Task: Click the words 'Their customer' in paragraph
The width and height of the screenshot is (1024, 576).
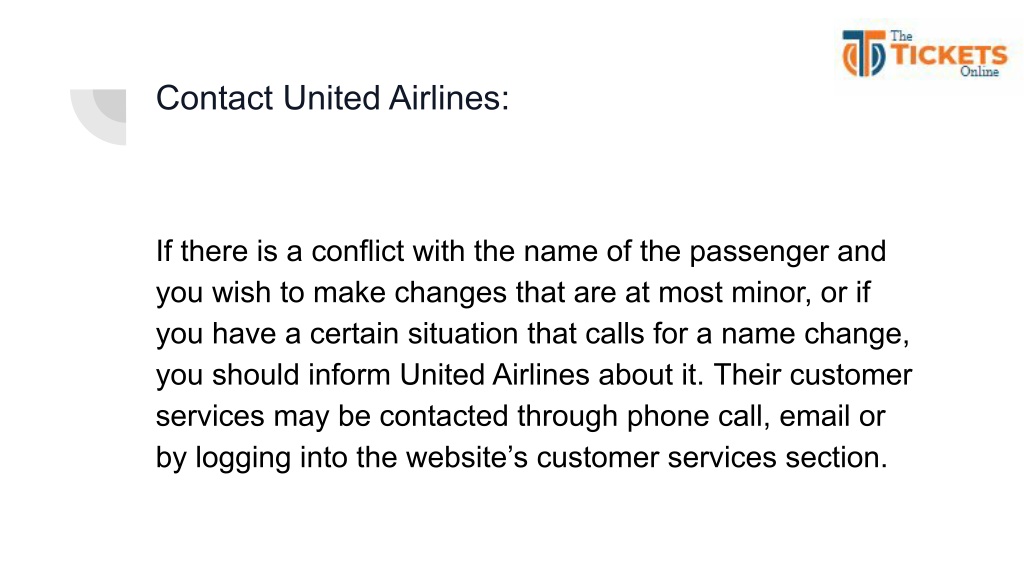Action: tap(812, 375)
